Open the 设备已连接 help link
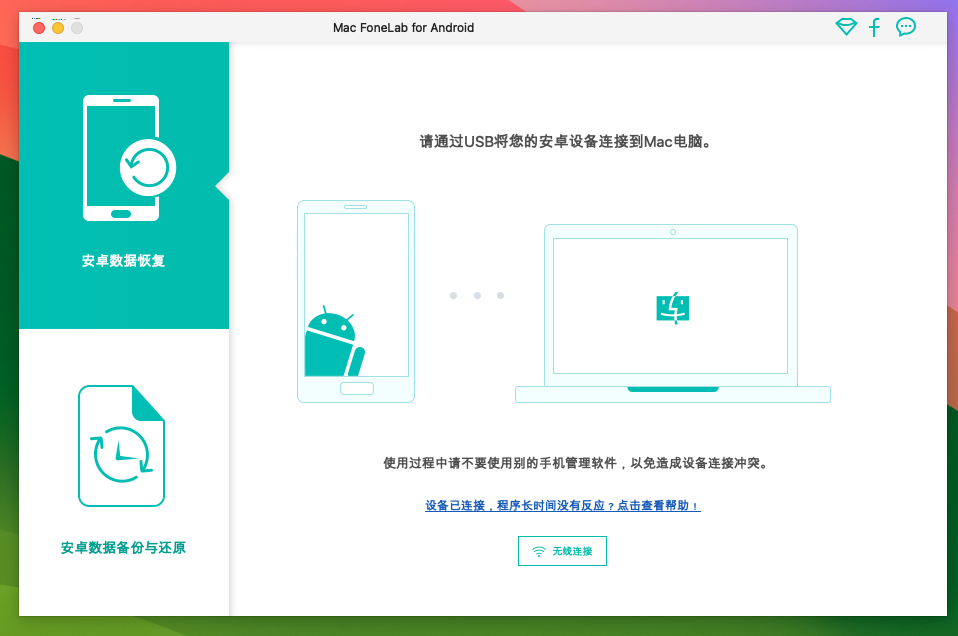 click(x=563, y=506)
